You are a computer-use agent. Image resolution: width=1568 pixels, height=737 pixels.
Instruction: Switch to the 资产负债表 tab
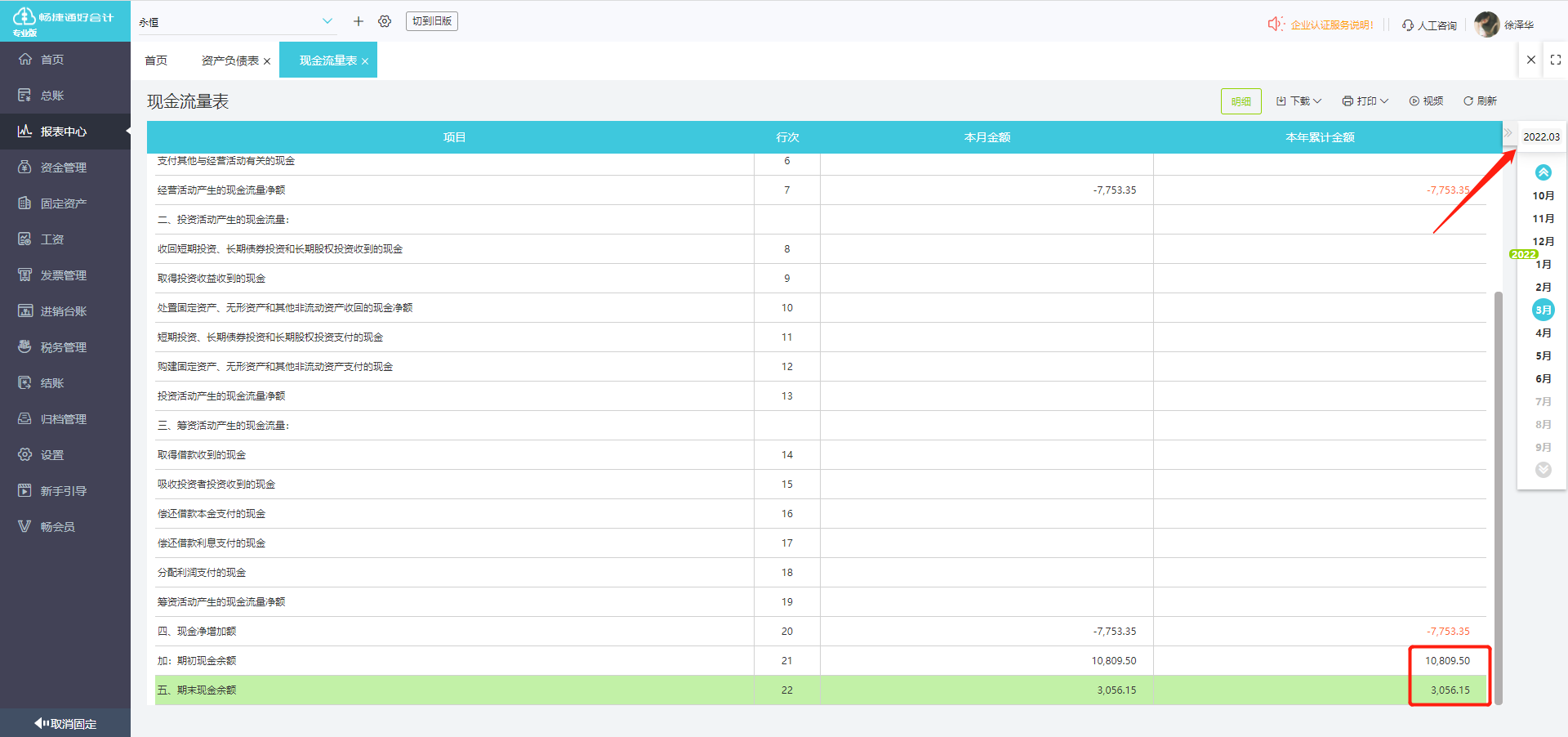coord(229,60)
